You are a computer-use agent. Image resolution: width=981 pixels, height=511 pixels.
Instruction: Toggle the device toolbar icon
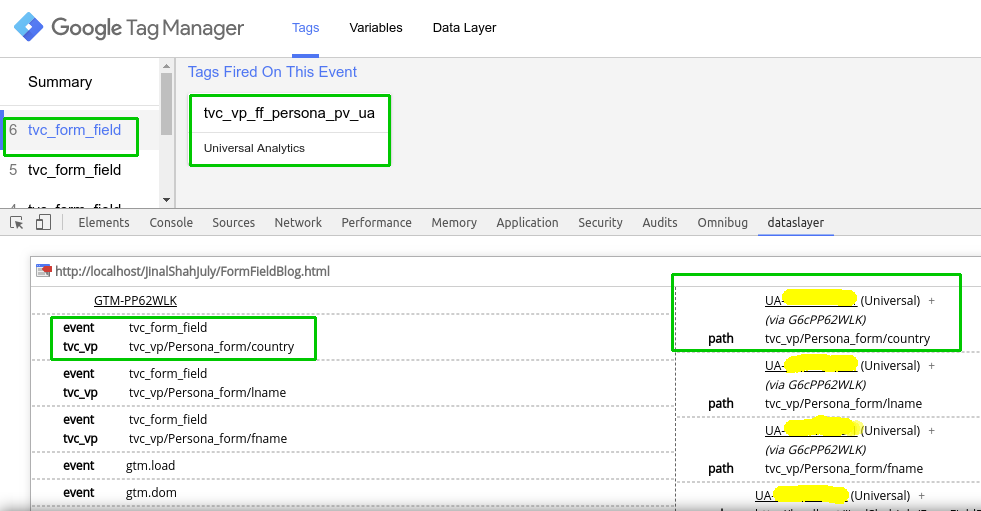click(x=43, y=223)
